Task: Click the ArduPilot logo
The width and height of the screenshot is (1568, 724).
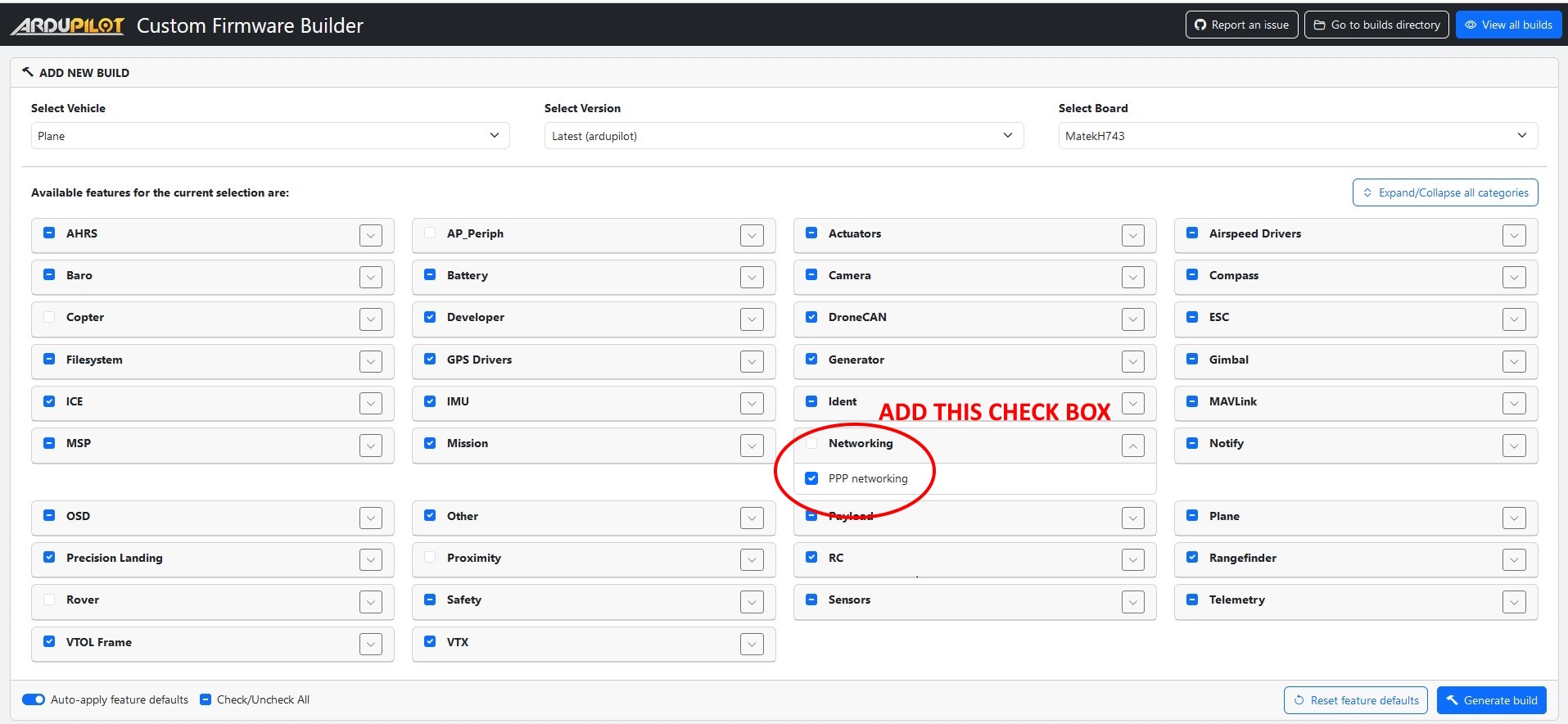Action: tap(67, 26)
